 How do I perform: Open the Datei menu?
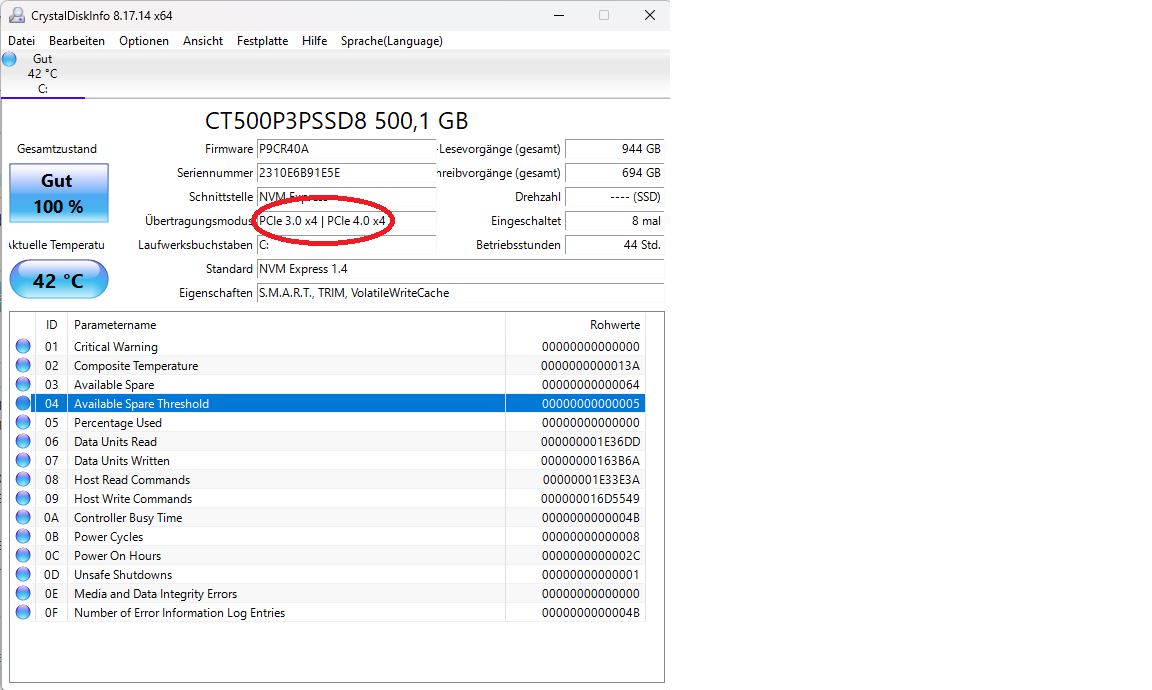pos(21,41)
